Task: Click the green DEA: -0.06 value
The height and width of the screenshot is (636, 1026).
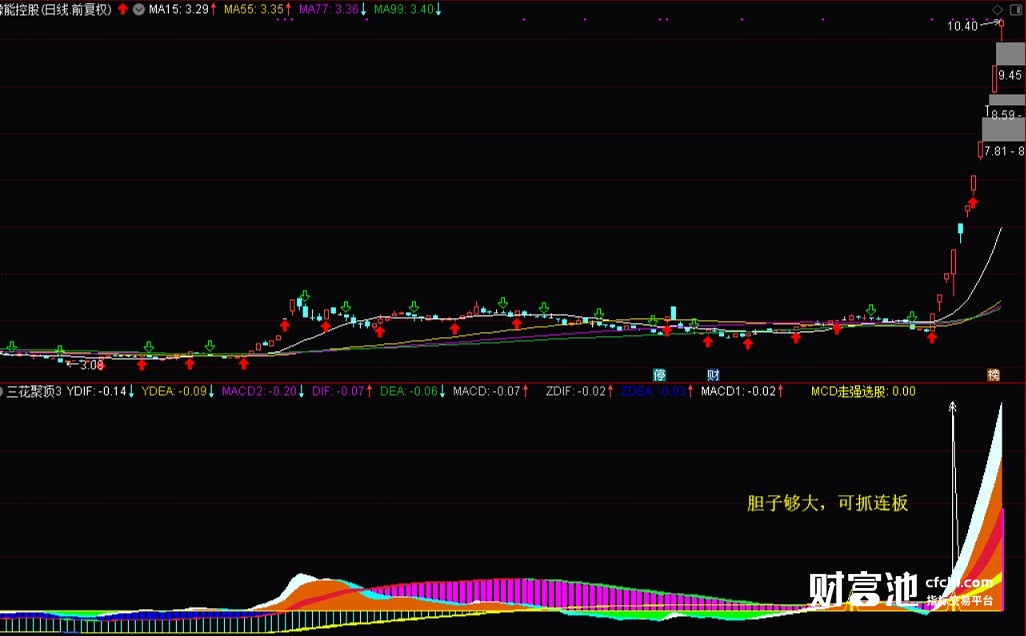Action: pos(409,391)
